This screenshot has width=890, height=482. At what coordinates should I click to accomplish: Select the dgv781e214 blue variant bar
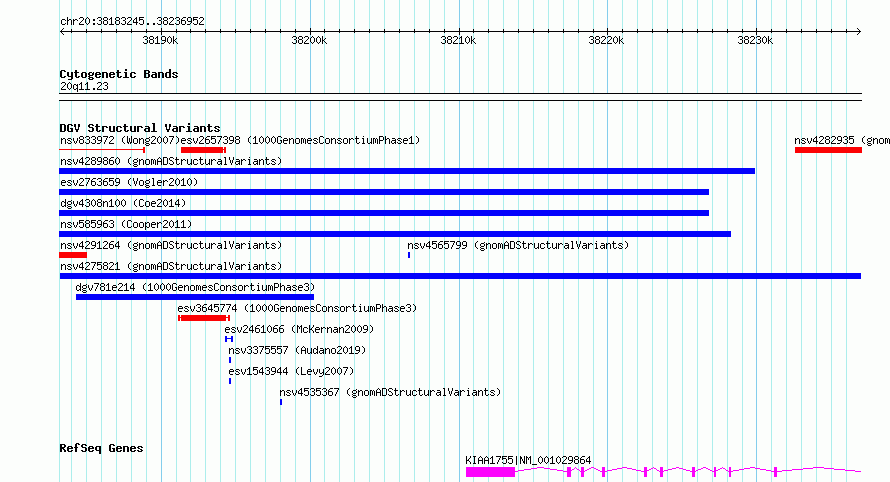pyautogui.click(x=195, y=297)
